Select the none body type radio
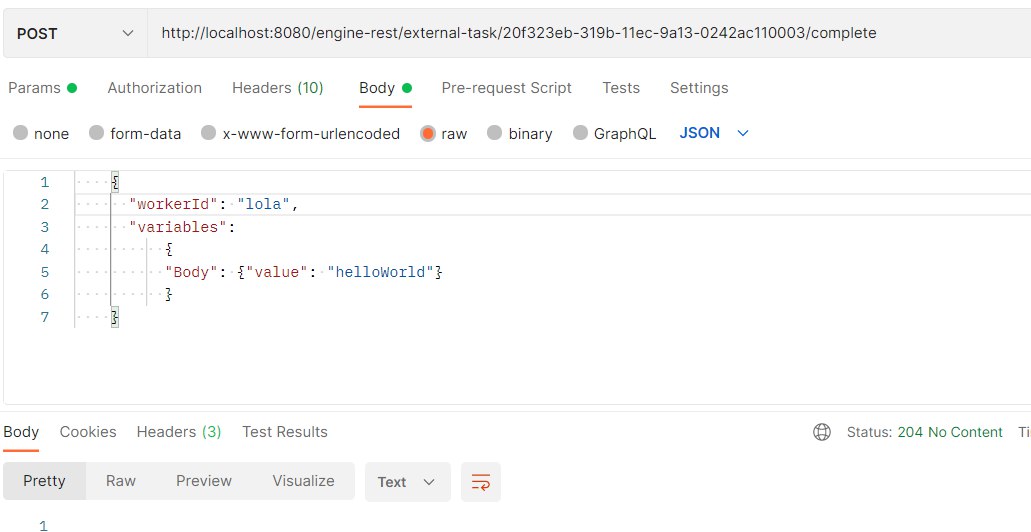 20,133
